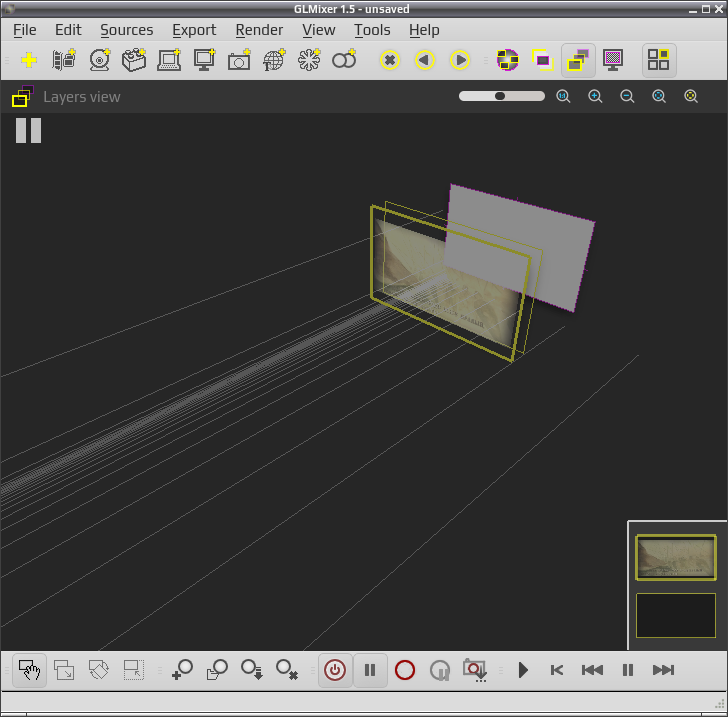Switch to Geometry view
This screenshot has height=717, width=728.
tap(543, 60)
